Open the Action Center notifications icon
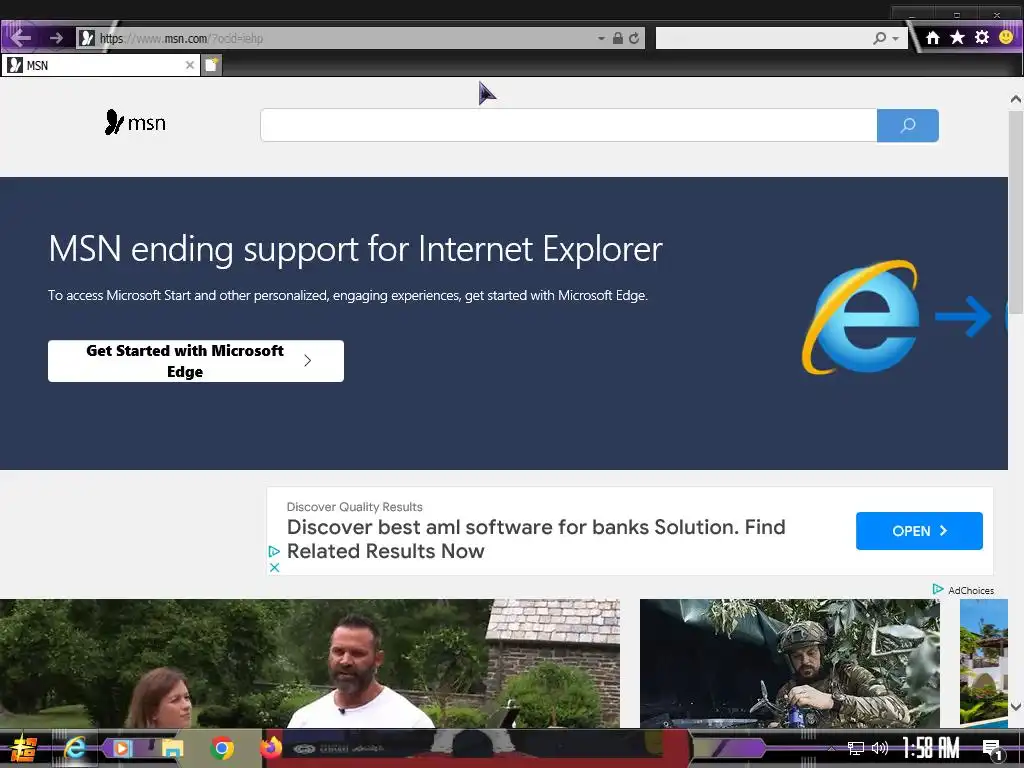Viewport: 1024px width, 768px height. tap(993, 750)
